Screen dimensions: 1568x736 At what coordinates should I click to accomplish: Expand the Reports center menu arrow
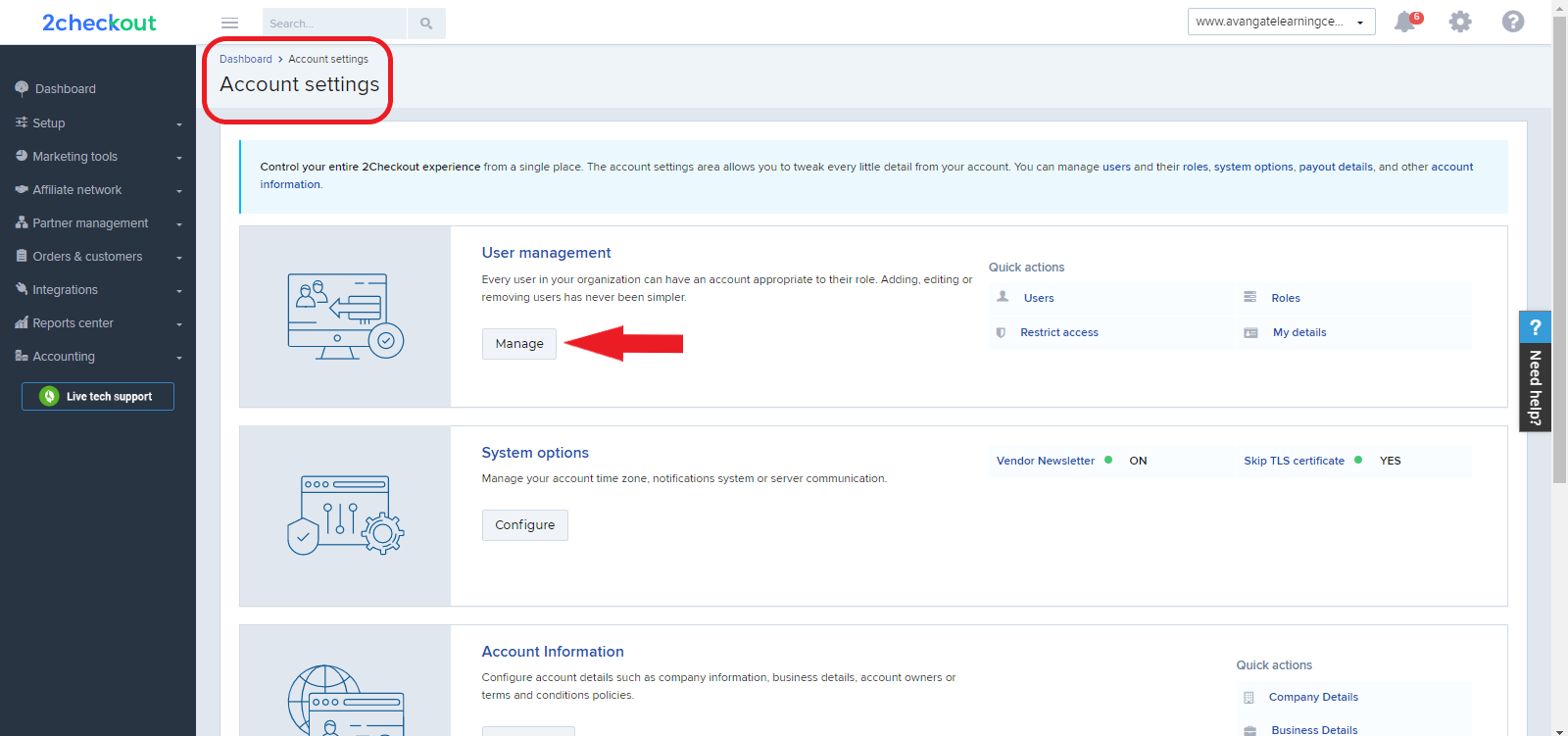[179, 324]
